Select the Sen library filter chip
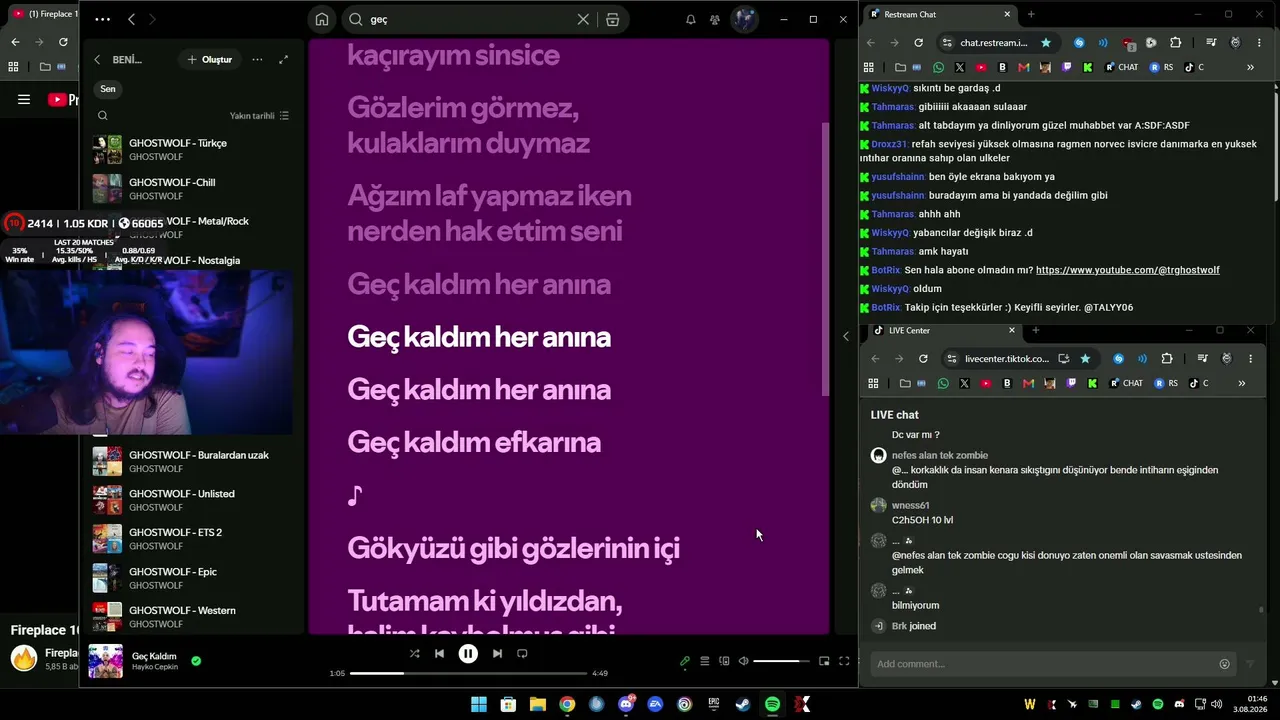This screenshot has height=720, width=1280. pos(108,89)
